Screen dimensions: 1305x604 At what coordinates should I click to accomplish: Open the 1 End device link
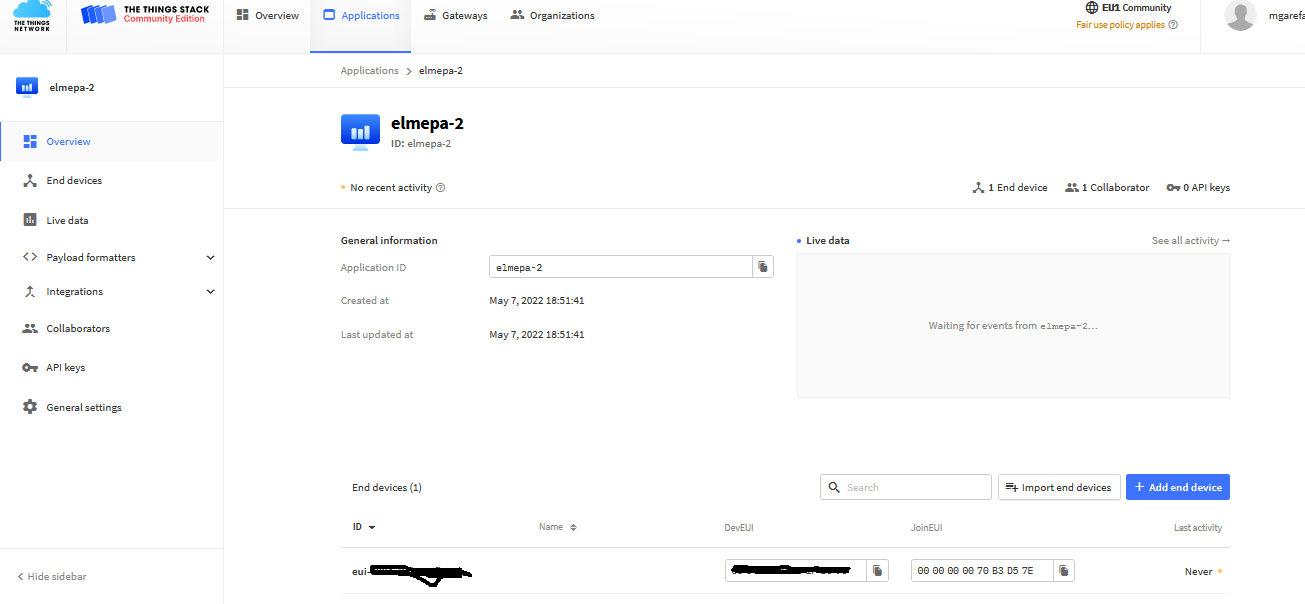coord(1010,188)
